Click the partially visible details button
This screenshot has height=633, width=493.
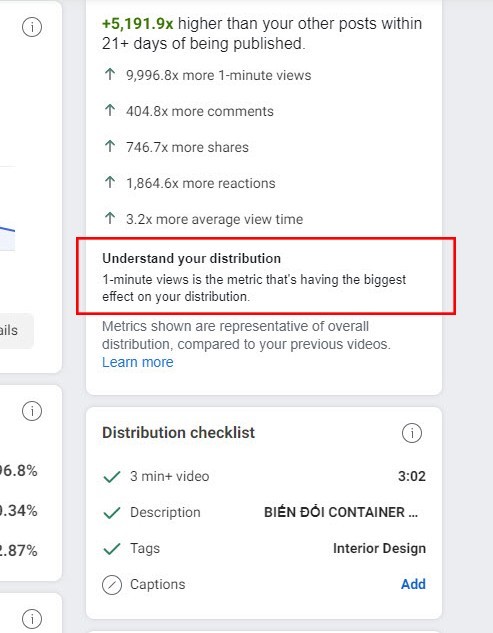[16, 331]
